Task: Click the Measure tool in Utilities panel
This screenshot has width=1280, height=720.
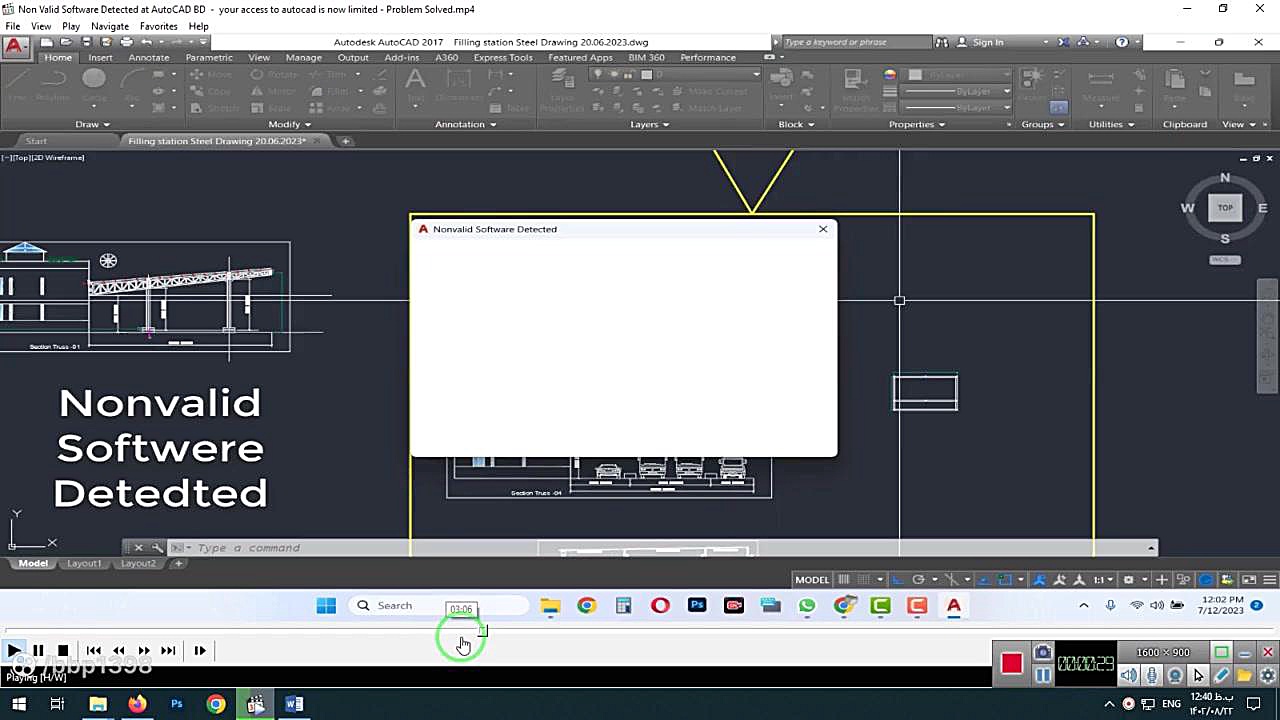Action: click(1100, 78)
